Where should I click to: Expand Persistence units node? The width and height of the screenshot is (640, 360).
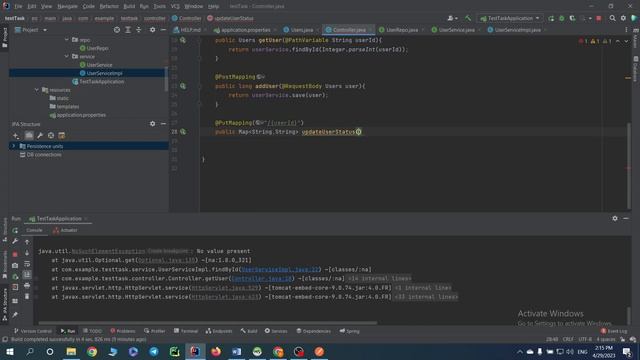[14, 146]
